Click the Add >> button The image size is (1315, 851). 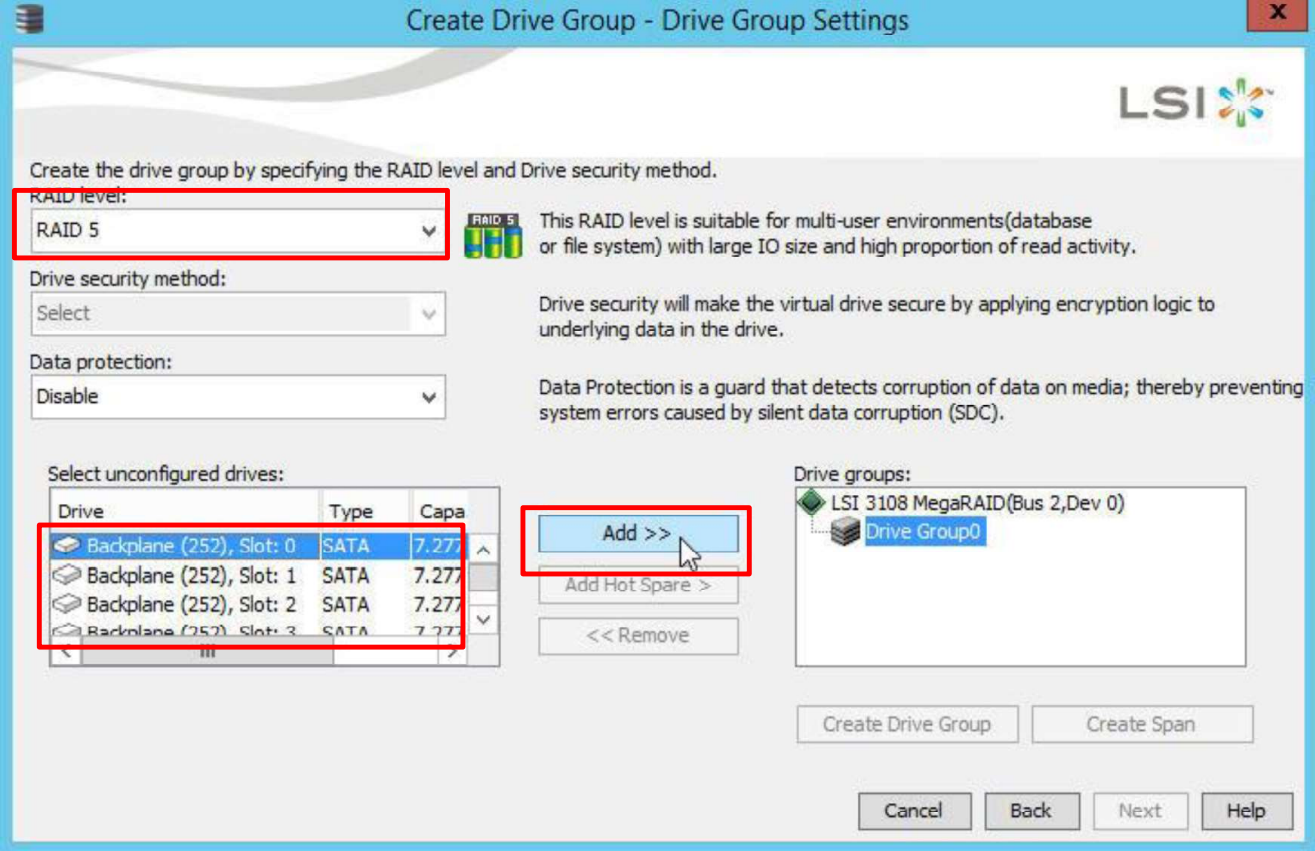click(637, 534)
